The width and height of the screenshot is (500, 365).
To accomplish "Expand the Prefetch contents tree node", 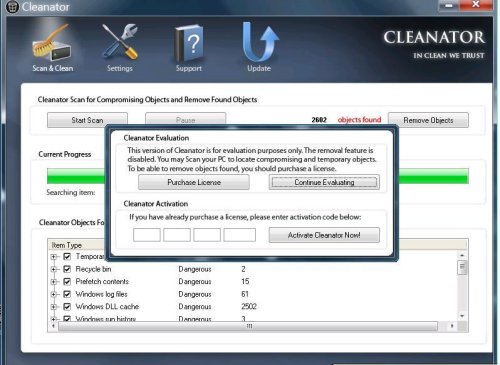I will click(x=54, y=282).
